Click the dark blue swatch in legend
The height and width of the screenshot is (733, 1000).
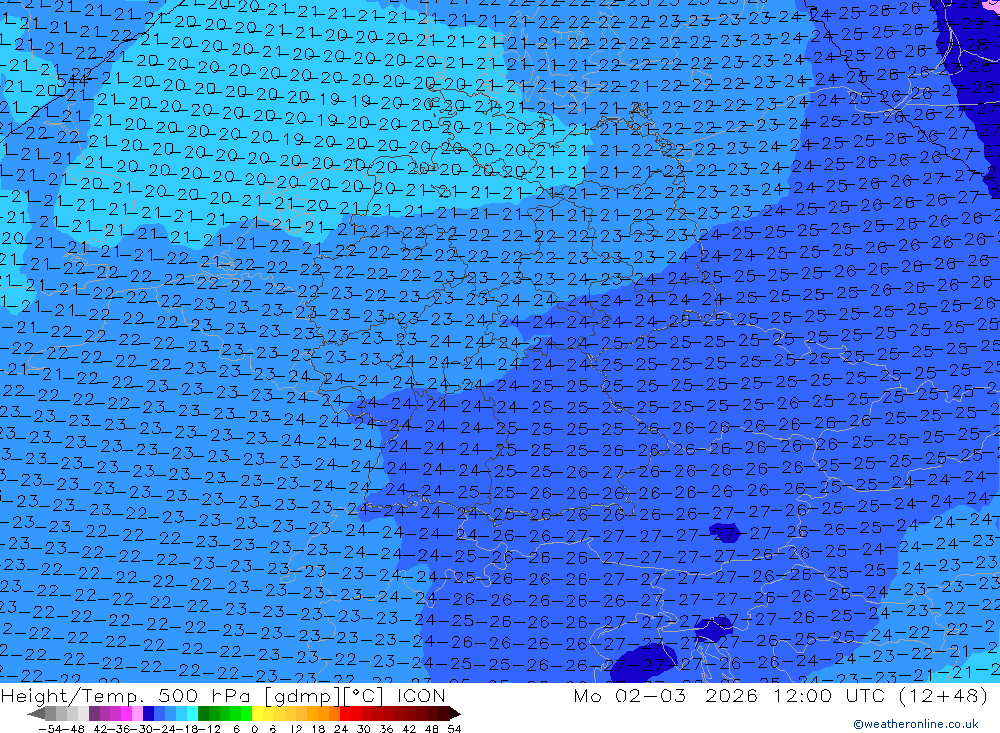point(148,714)
